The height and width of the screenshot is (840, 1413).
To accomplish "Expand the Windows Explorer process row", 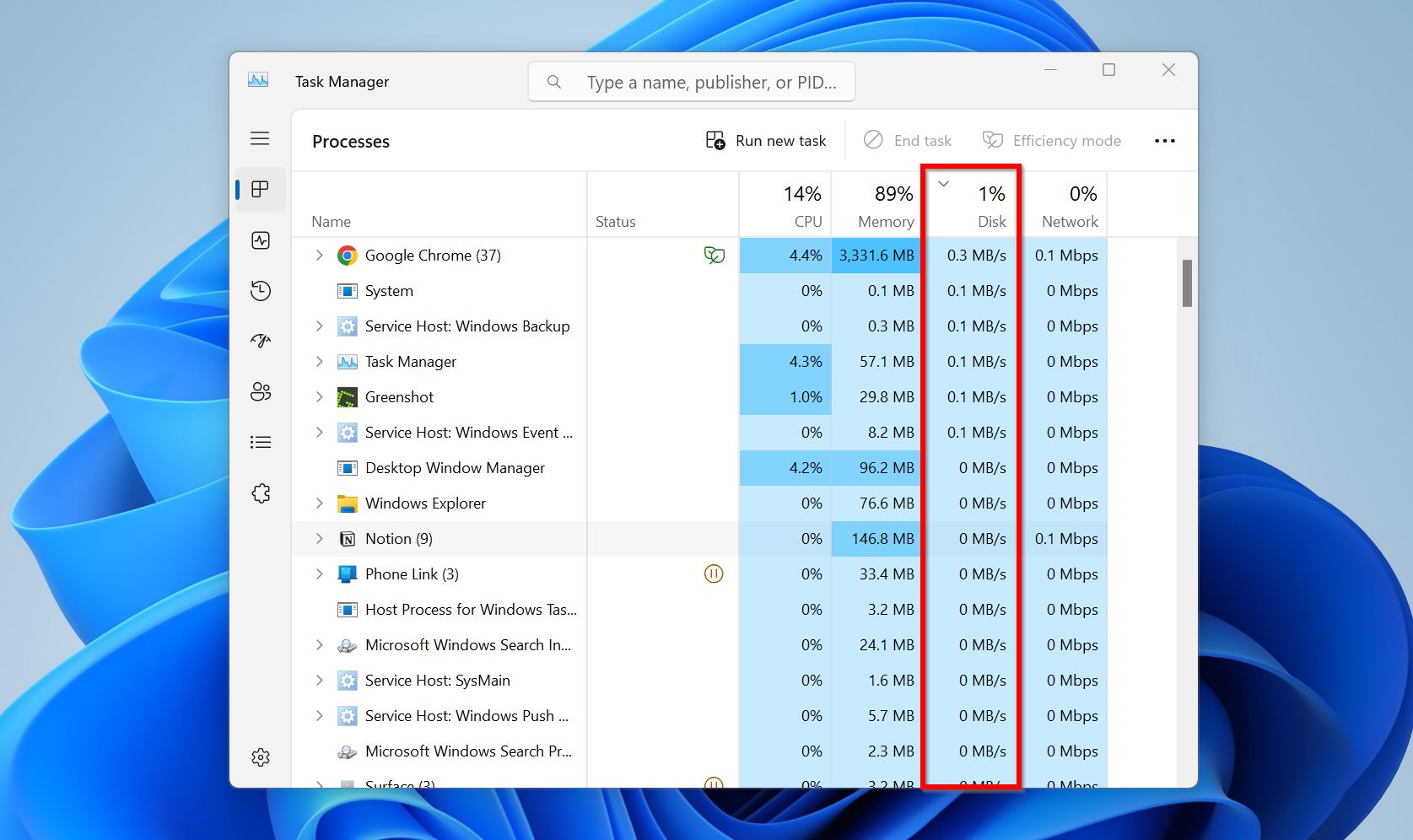I will (x=319, y=503).
